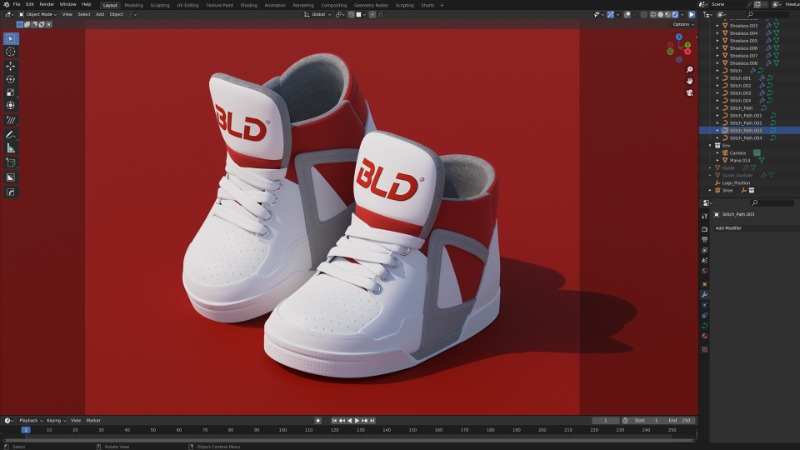Image resolution: width=800 pixels, height=450 pixels.
Task: Activate the Move tool
Action: pos(11,66)
